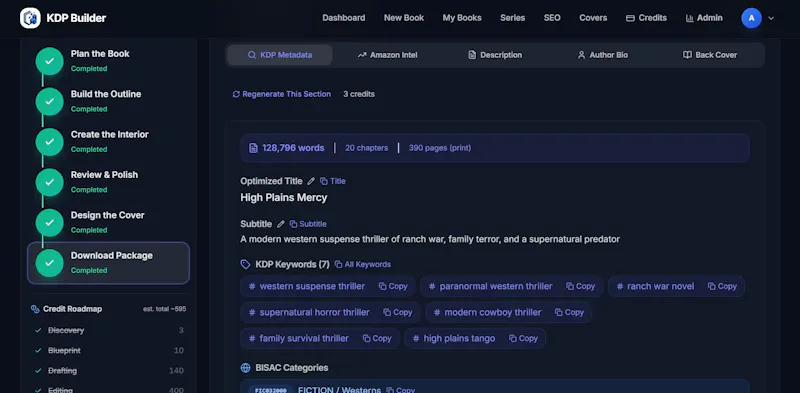Image resolution: width=800 pixels, height=393 pixels.
Task: Switch to the KDP Metadata tab
Action: (x=280, y=55)
